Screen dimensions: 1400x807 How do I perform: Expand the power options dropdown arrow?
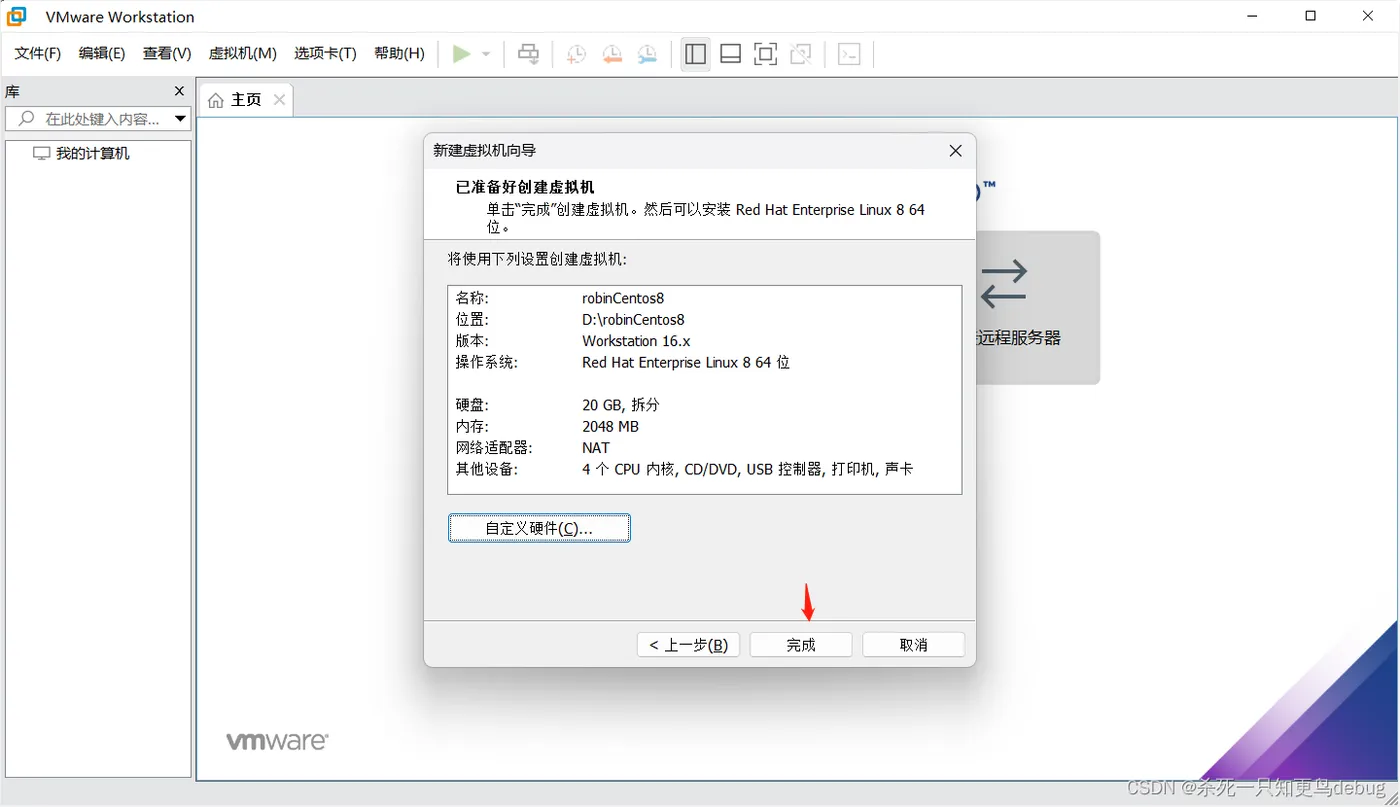coord(486,54)
